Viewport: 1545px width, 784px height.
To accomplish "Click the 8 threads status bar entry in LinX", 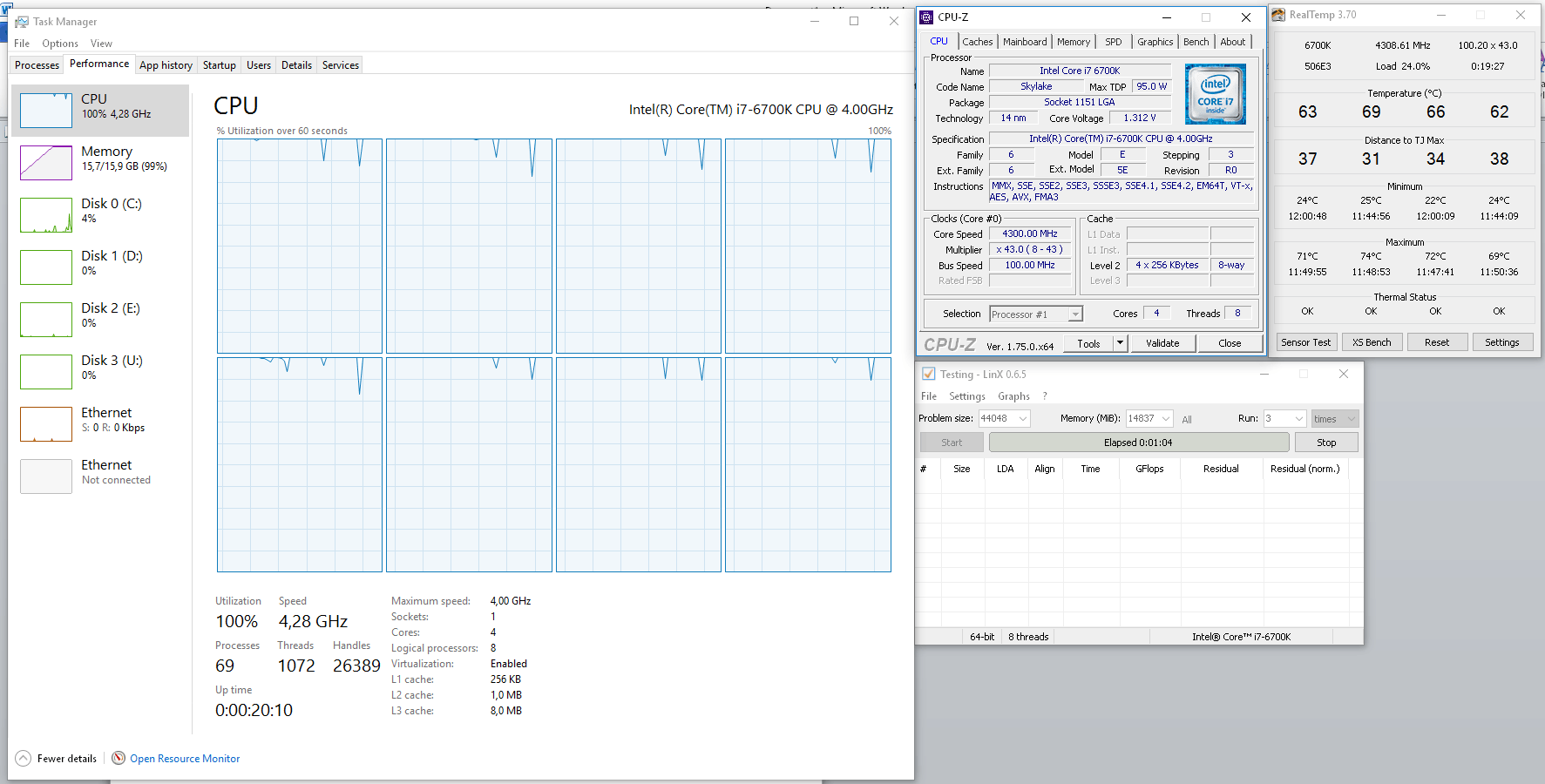I will point(1028,637).
